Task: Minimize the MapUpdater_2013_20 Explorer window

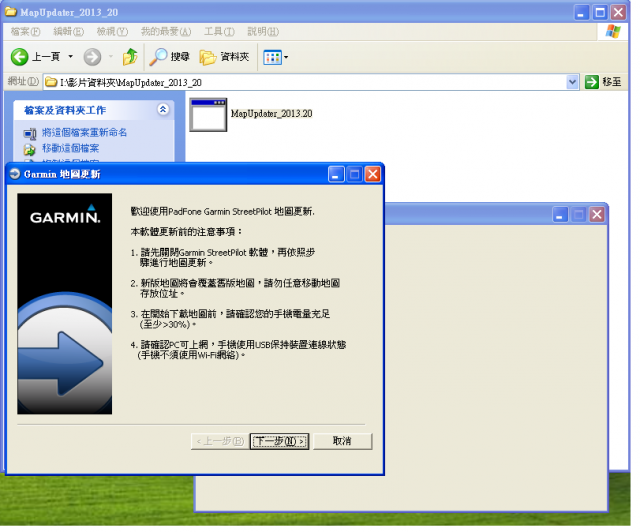Action: point(581,13)
